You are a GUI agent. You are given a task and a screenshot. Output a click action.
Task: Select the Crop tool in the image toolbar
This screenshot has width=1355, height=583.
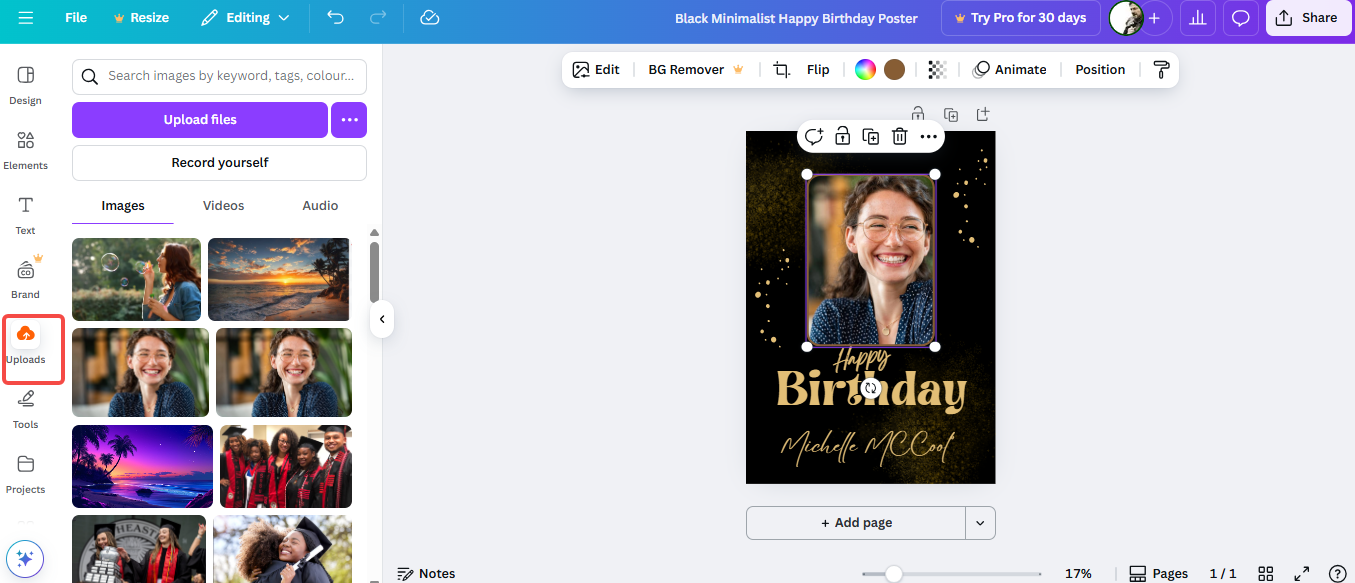[x=781, y=69]
